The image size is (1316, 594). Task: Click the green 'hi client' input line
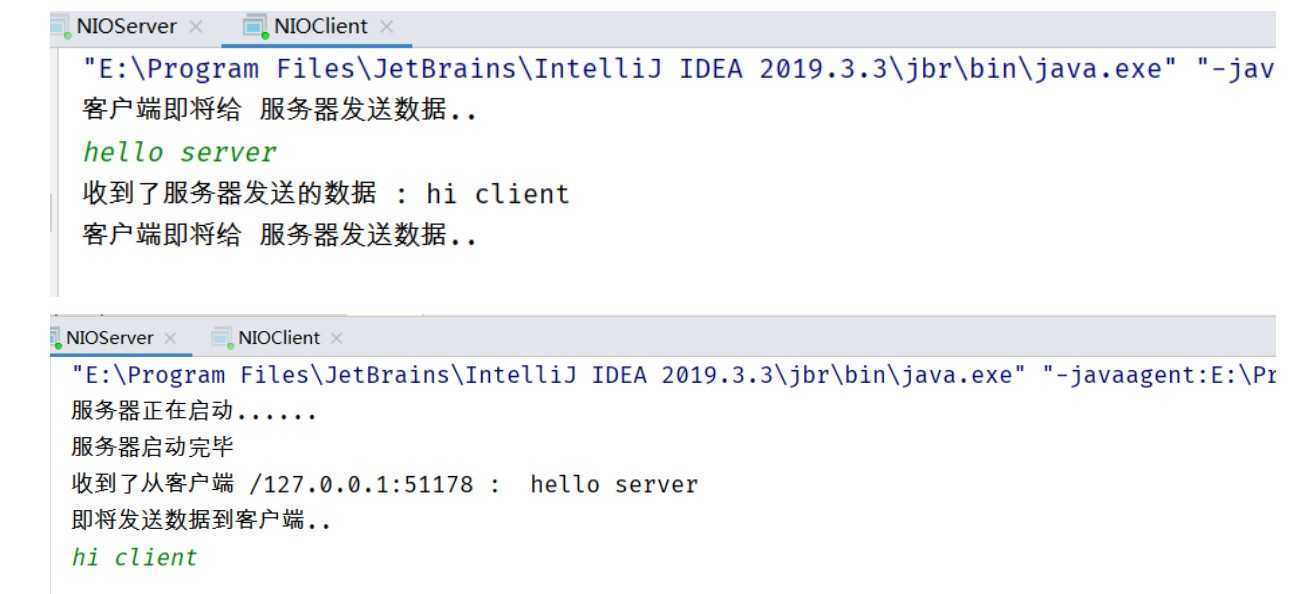click(x=134, y=557)
